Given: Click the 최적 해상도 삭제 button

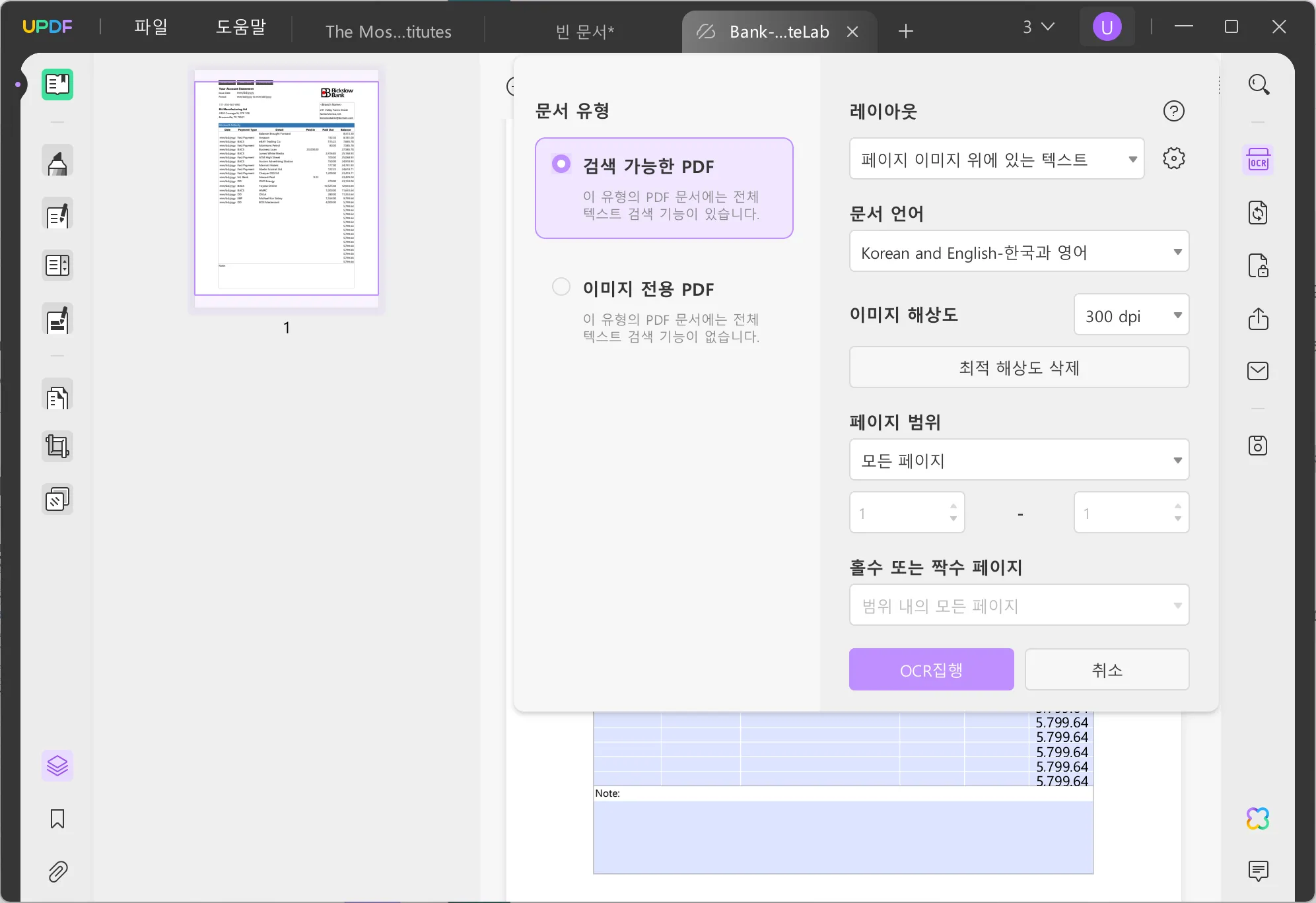Looking at the screenshot, I should click(1019, 367).
